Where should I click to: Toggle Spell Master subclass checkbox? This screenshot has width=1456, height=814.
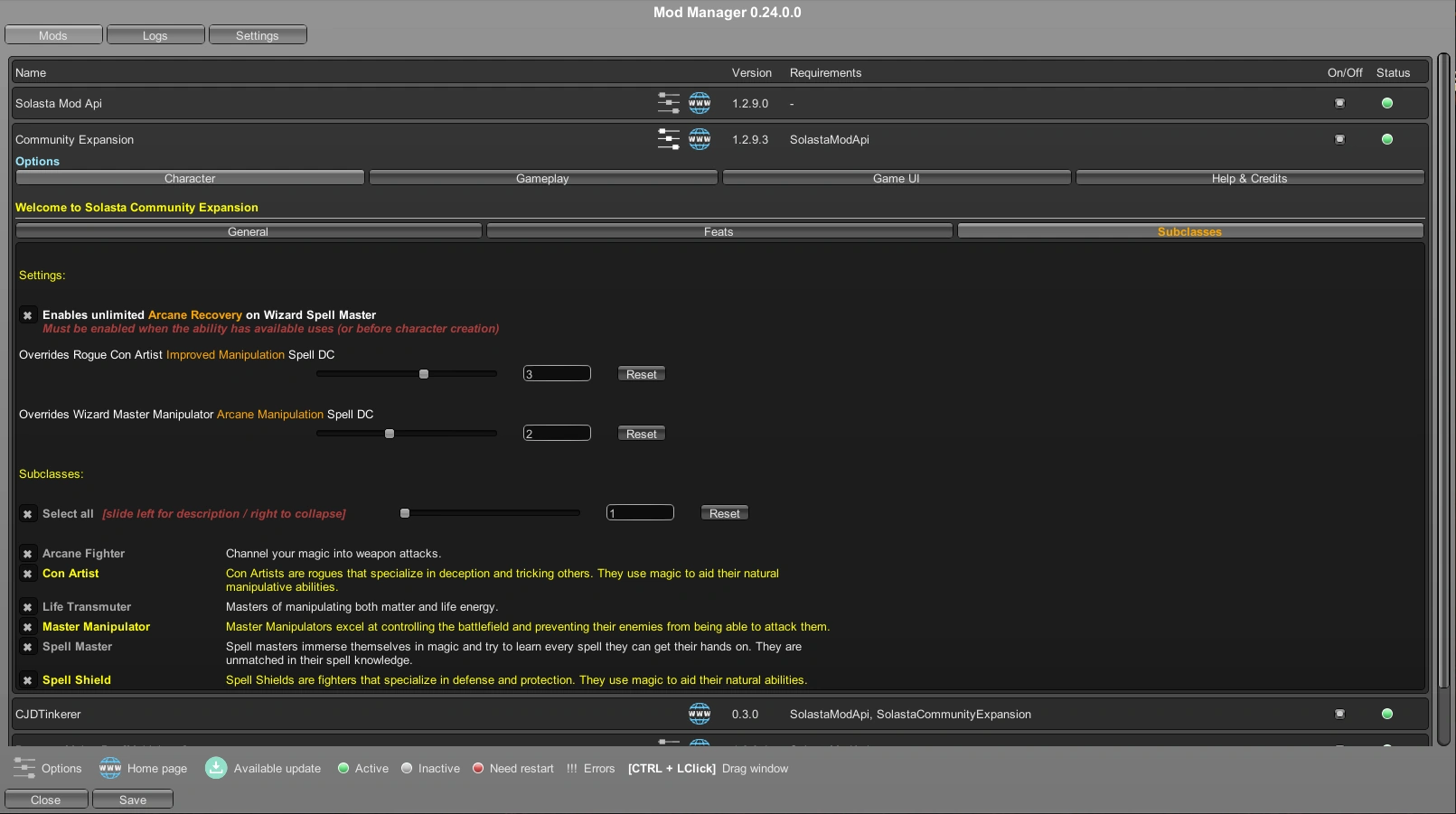tap(27, 647)
